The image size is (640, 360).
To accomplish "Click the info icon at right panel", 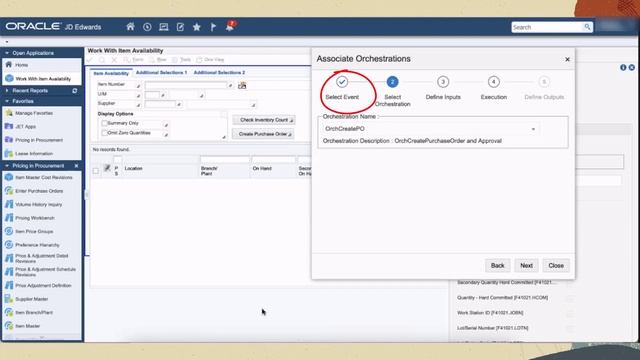I will point(623,67).
